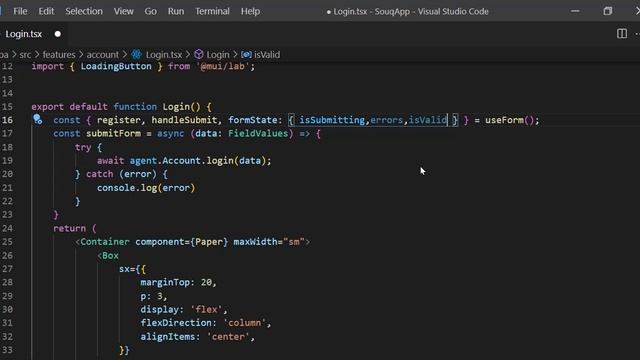640x360 pixels.
Task: Click 'register' on line 16
Action: tap(119, 120)
